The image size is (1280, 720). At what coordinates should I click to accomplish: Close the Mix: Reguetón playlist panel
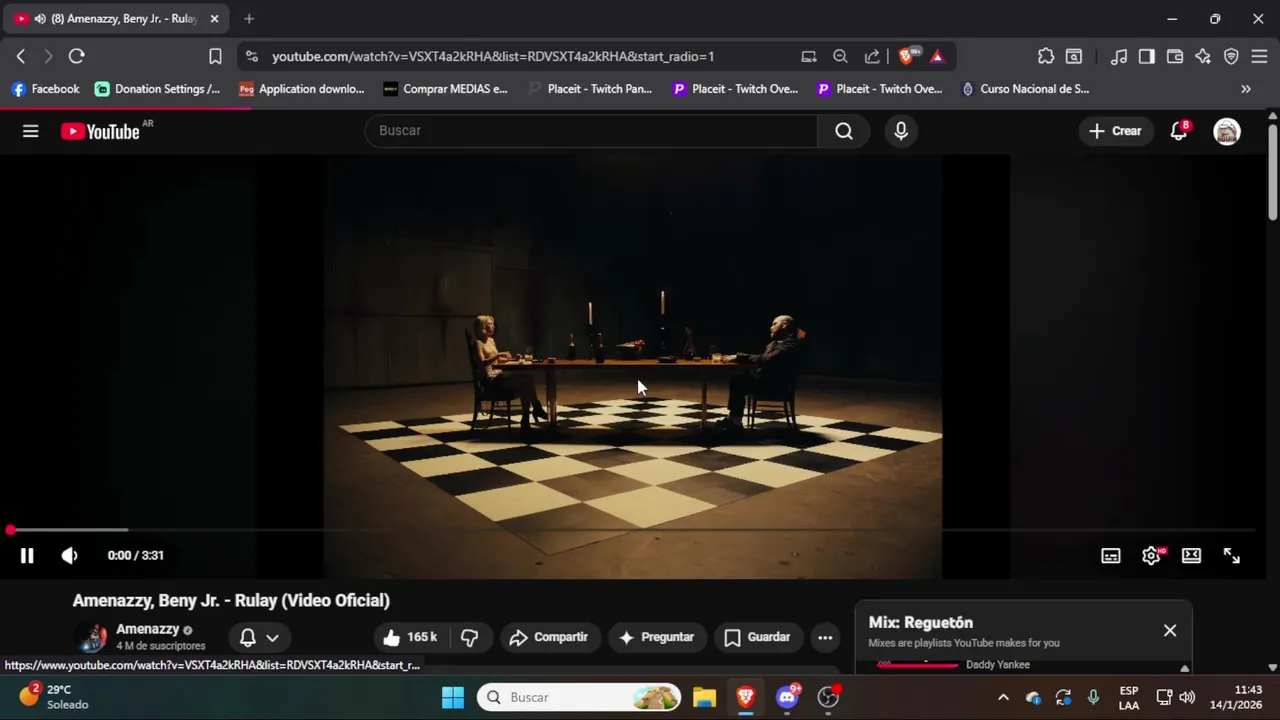coord(1170,631)
